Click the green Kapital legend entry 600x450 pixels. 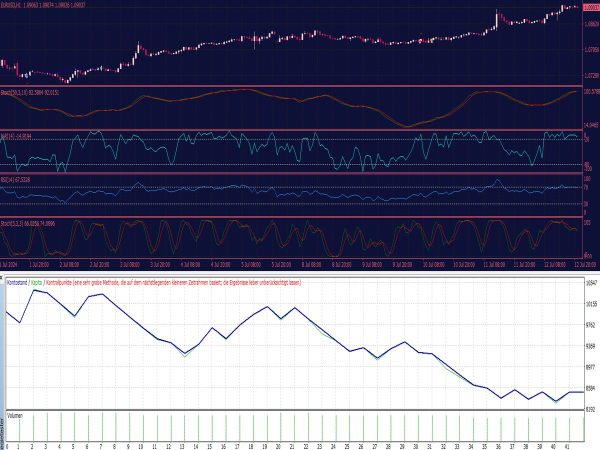tap(36, 283)
